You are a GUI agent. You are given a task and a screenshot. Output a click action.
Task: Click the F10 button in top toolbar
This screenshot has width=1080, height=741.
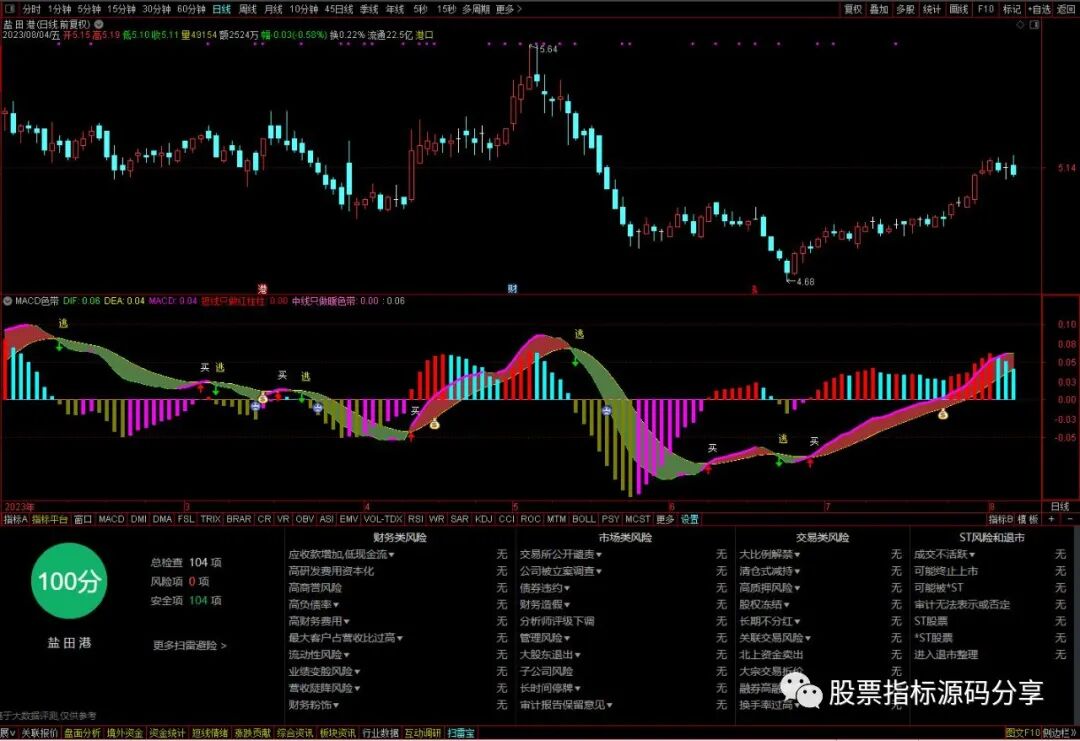tap(986, 9)
